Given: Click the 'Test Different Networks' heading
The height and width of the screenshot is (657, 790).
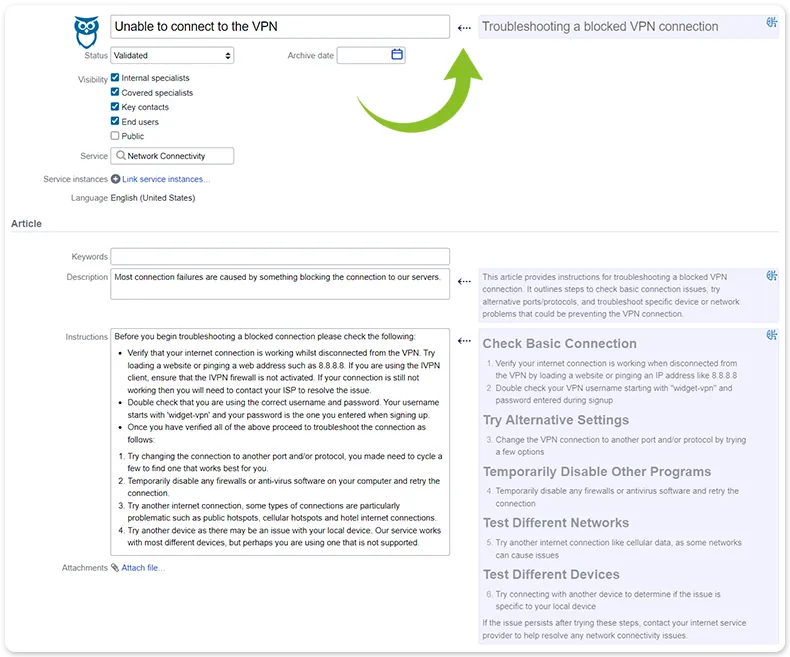Looking at the screenshot, I should click(x=556, y=523).
